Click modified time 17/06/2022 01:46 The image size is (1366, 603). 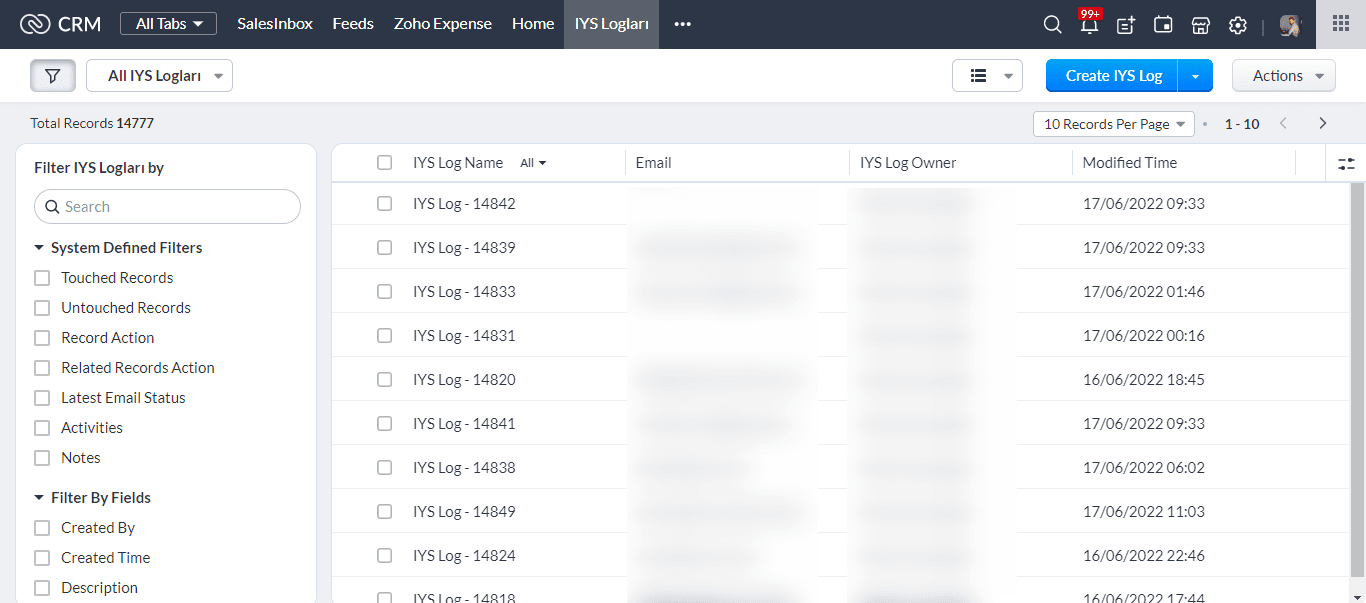coord(1144,292)
